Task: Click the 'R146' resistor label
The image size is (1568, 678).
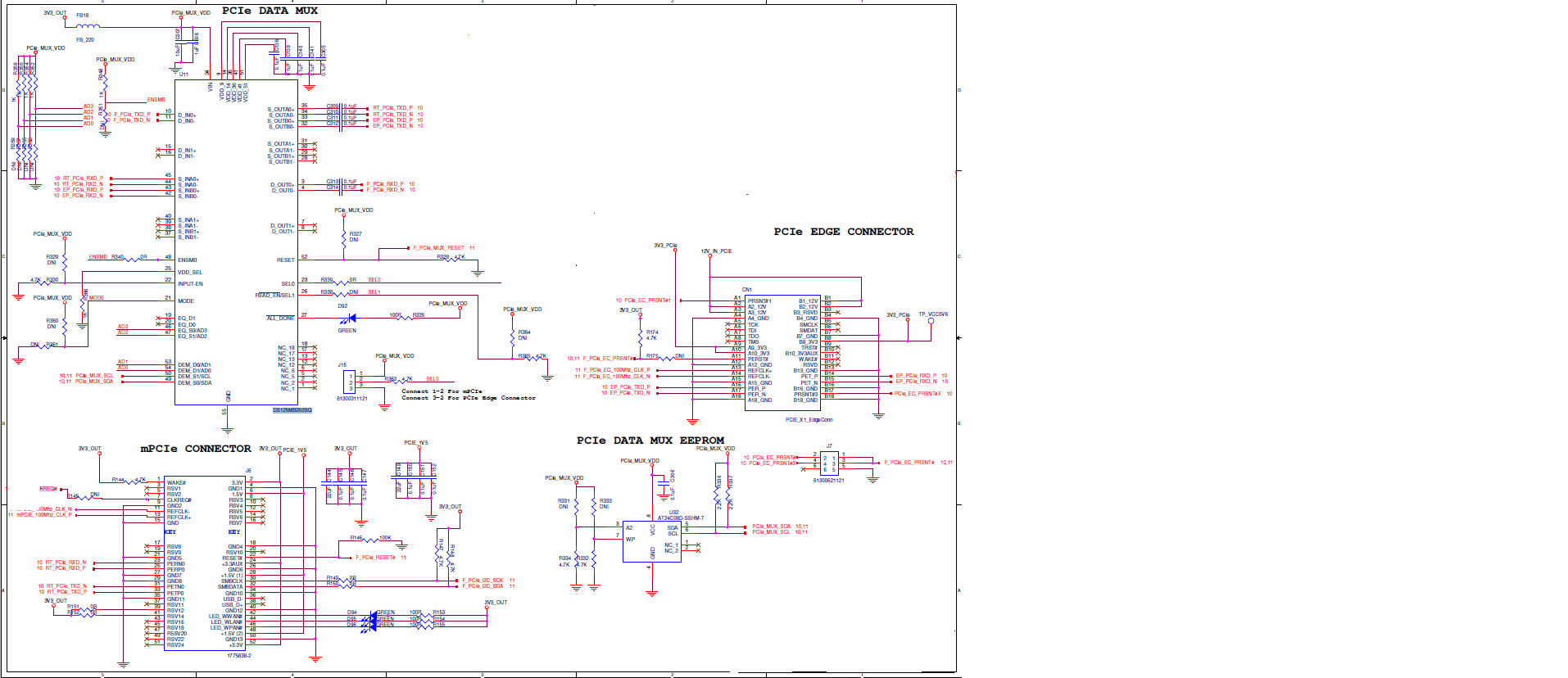Action: 356,538
